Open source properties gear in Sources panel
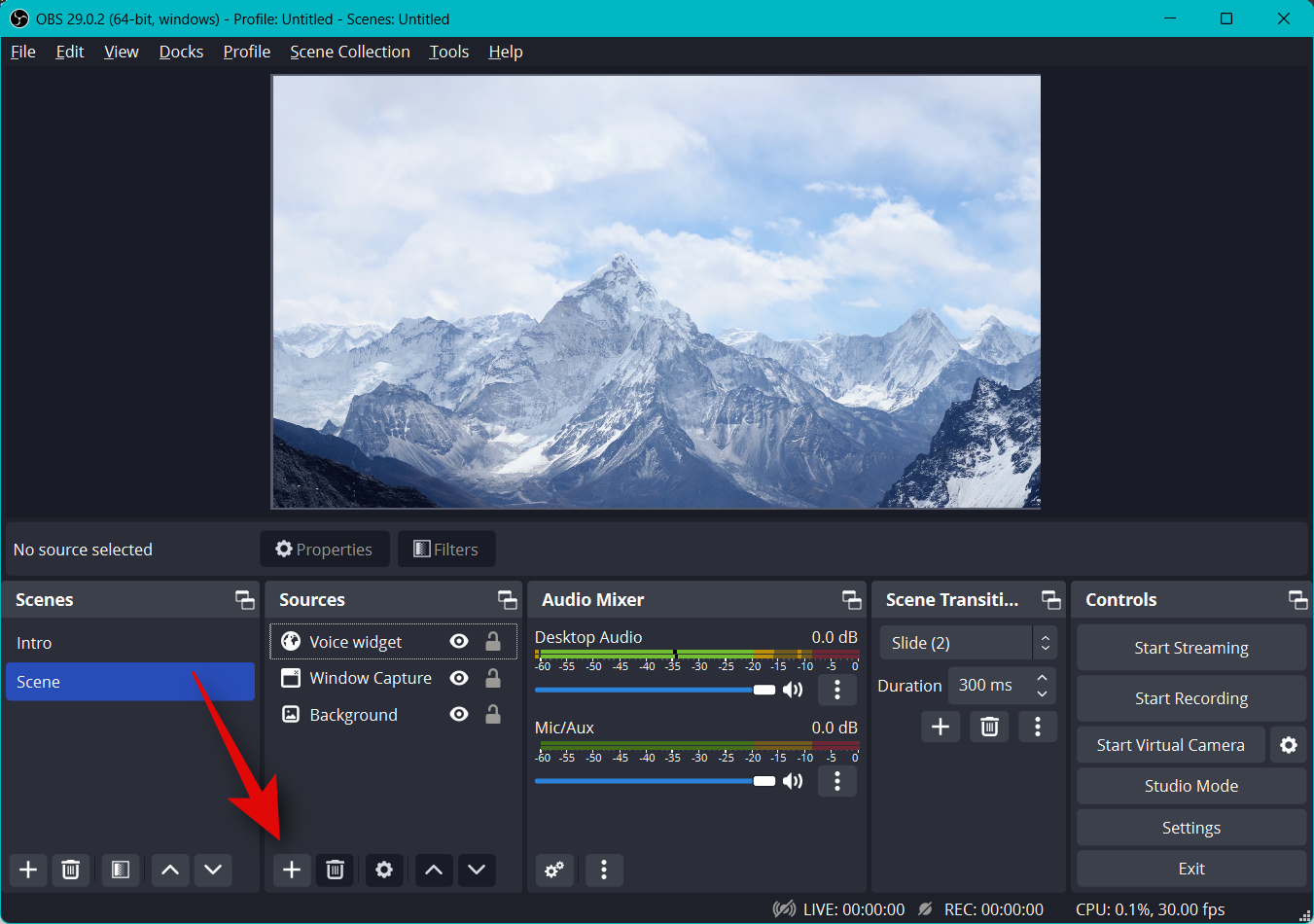Screen dimensions: 1314x924 [x=384, y=870]
